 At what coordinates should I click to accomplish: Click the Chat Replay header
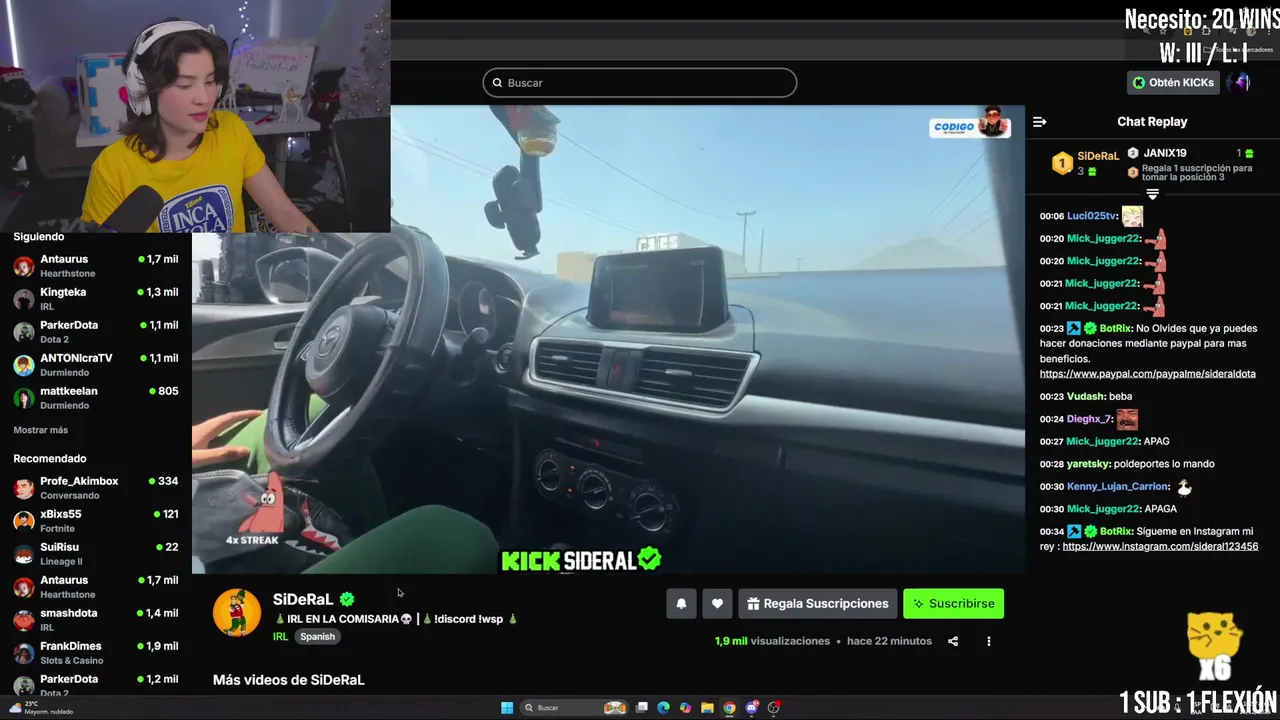pos(1152,122)
